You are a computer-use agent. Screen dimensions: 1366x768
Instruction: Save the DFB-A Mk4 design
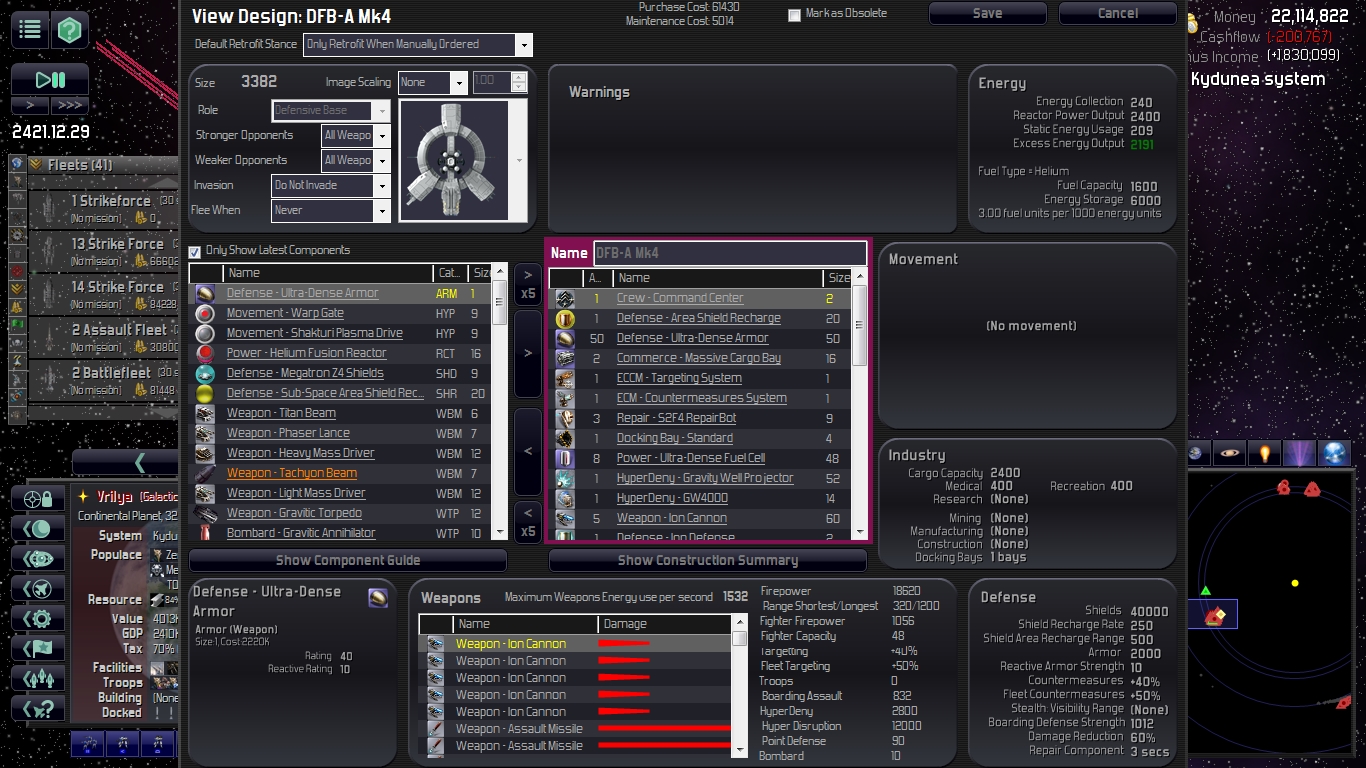pyautogui.click(x=987, y=13)
